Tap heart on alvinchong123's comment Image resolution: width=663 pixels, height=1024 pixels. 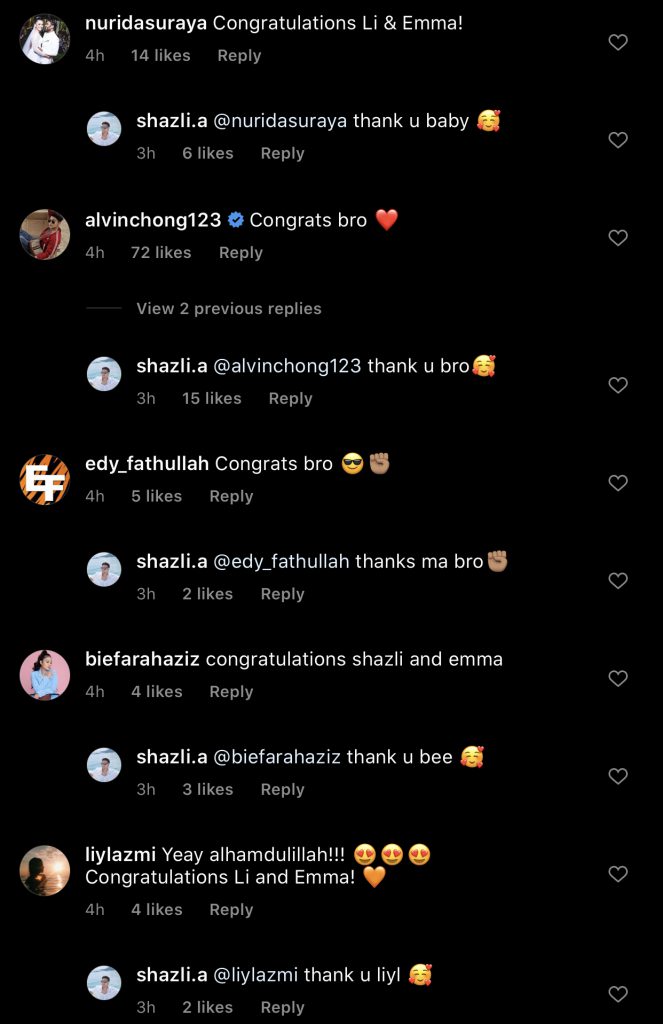click(x=618, y=238)
